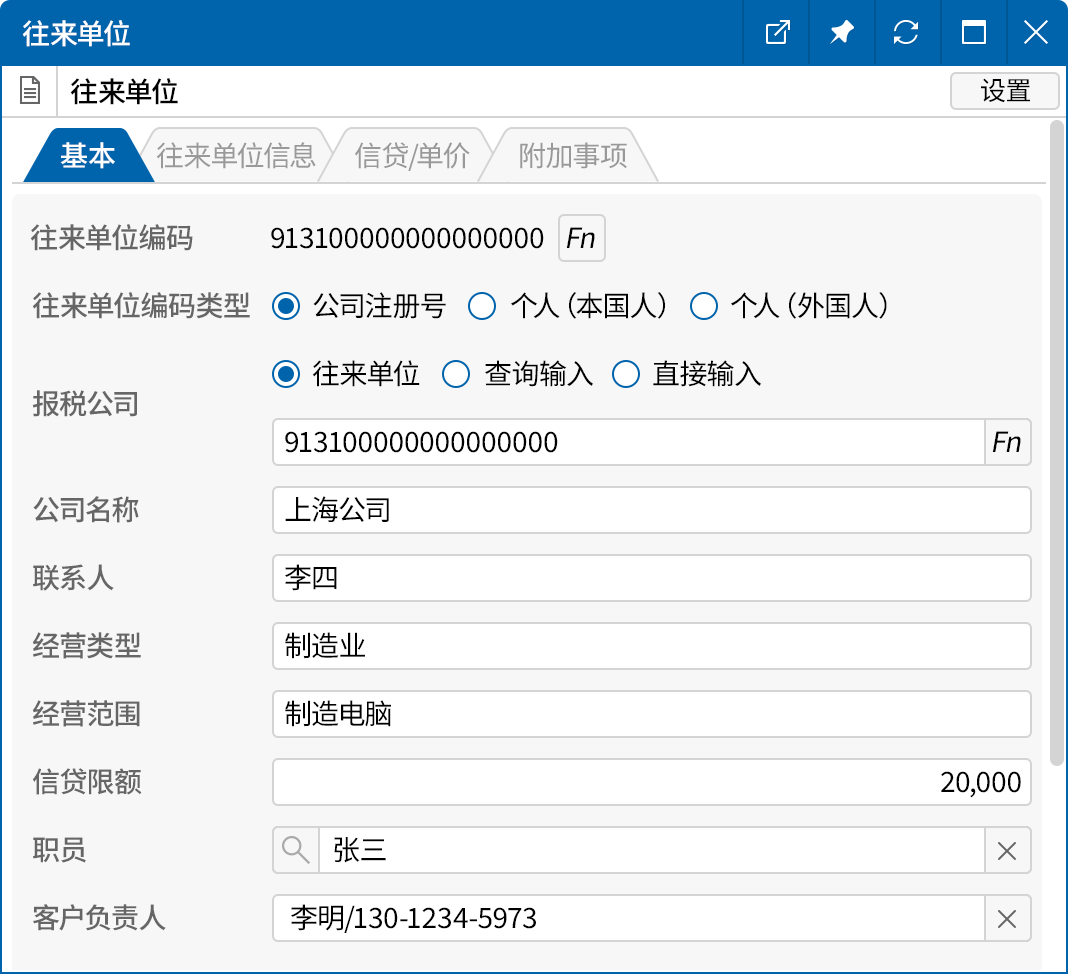Select 个人 (外国人) radio option
This screenshot has height=974, width=1068.
(x=704, y=306)
